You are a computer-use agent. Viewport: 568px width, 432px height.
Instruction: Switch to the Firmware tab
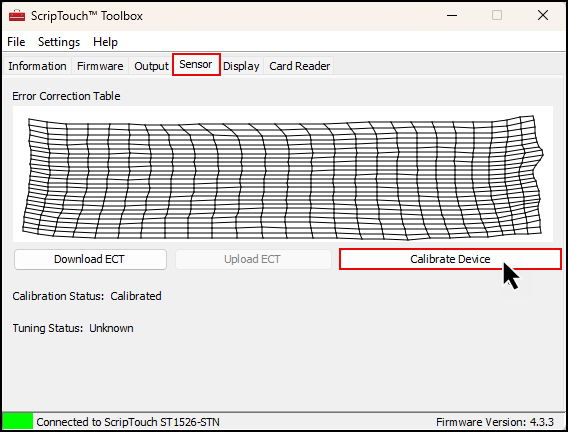(100, 66)
